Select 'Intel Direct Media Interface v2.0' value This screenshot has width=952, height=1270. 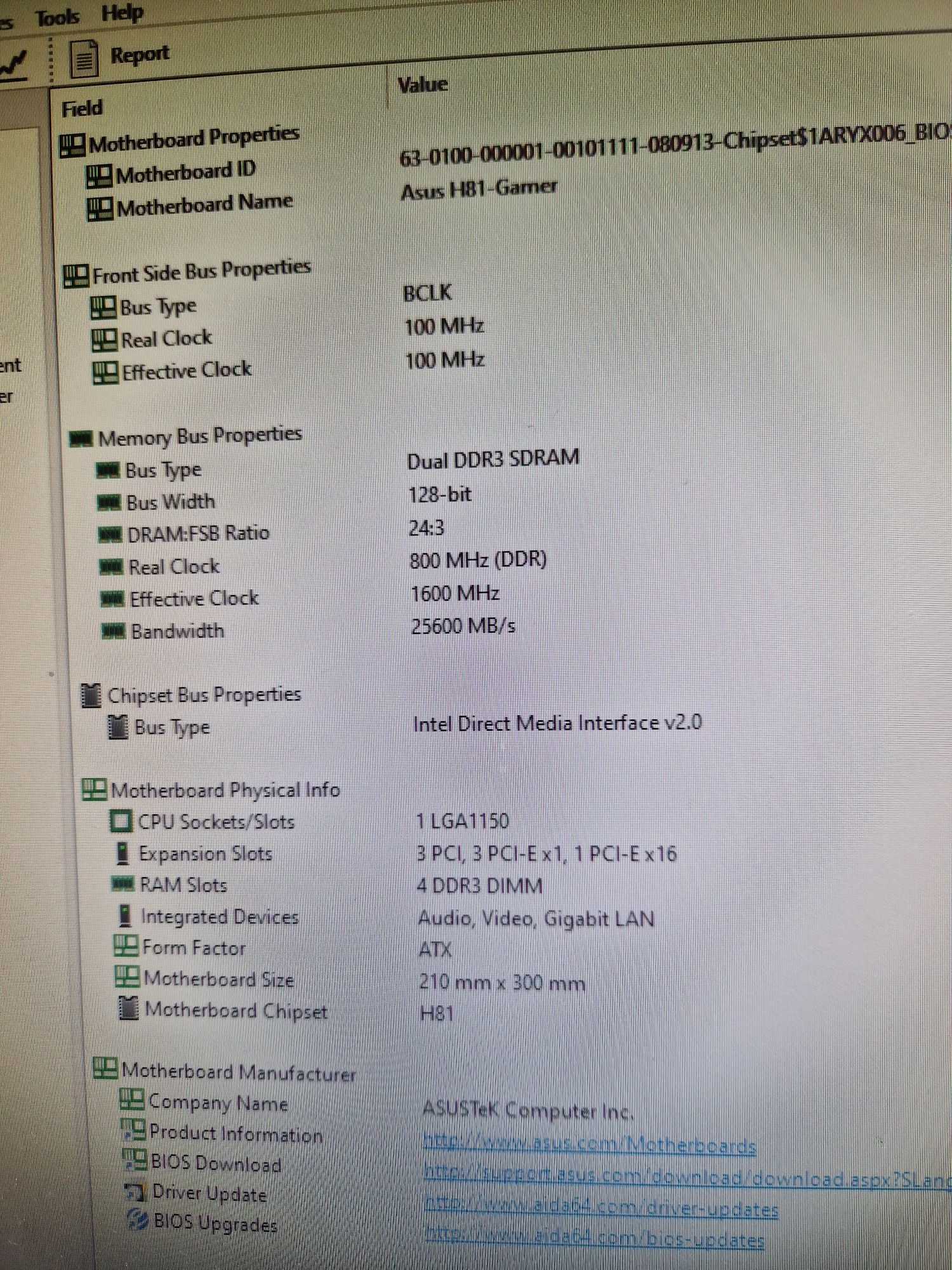pyautogui.click(x=557, y=723)
